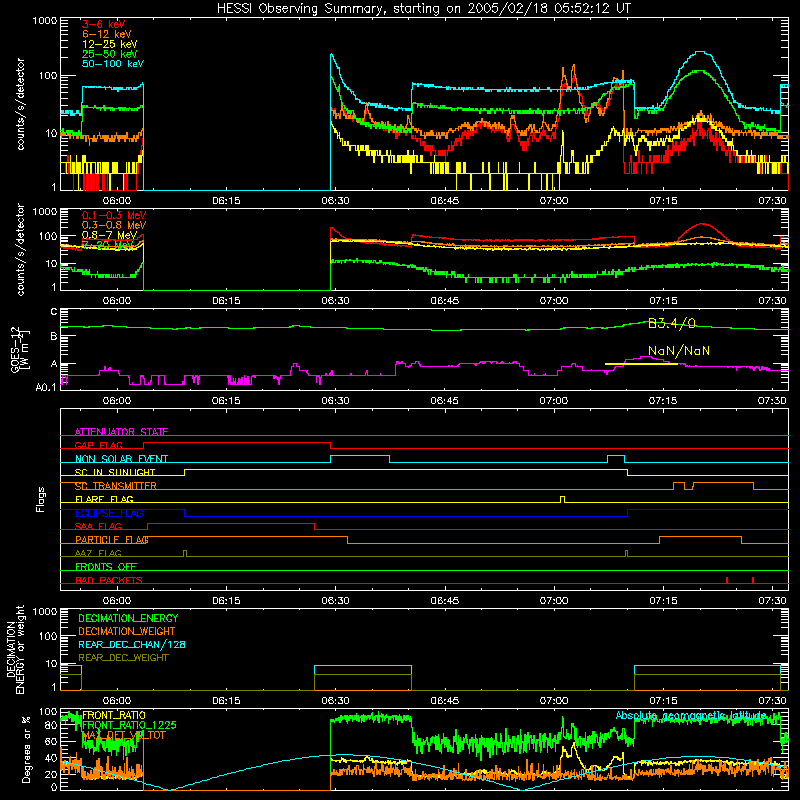The width and height of the screenshot is (800, 800).
Task: Select the SC_TRANSMITTER flag label
Action: (116, 486)
